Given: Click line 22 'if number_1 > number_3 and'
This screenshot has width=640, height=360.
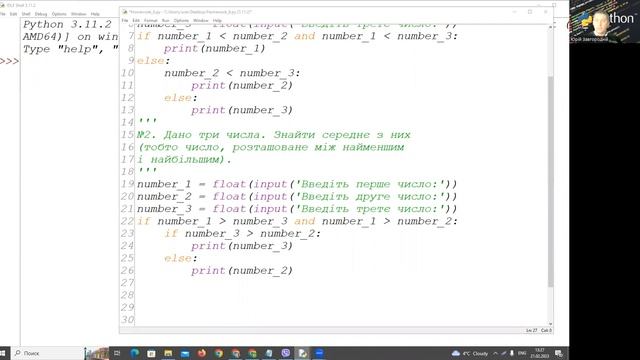Looking at the screenshot, I should (297, 221).
